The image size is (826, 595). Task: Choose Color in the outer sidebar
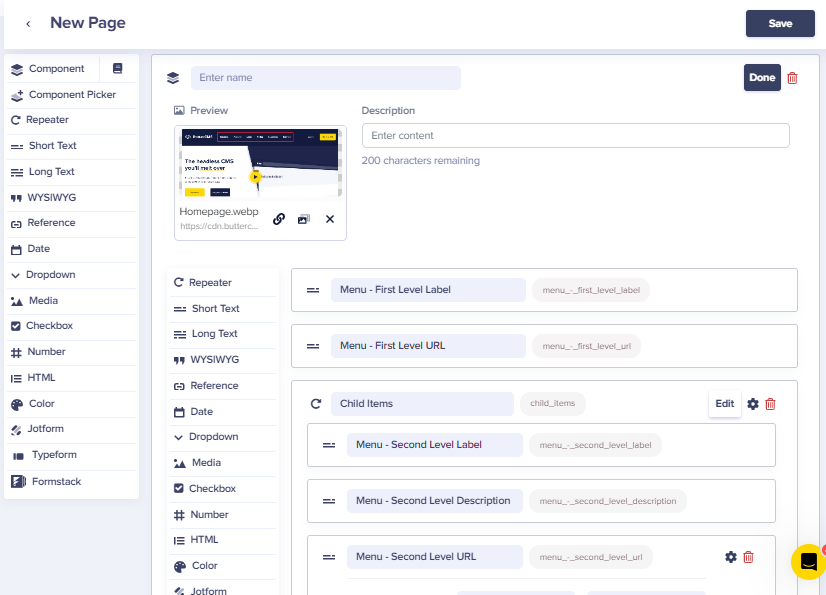(72, 404)
